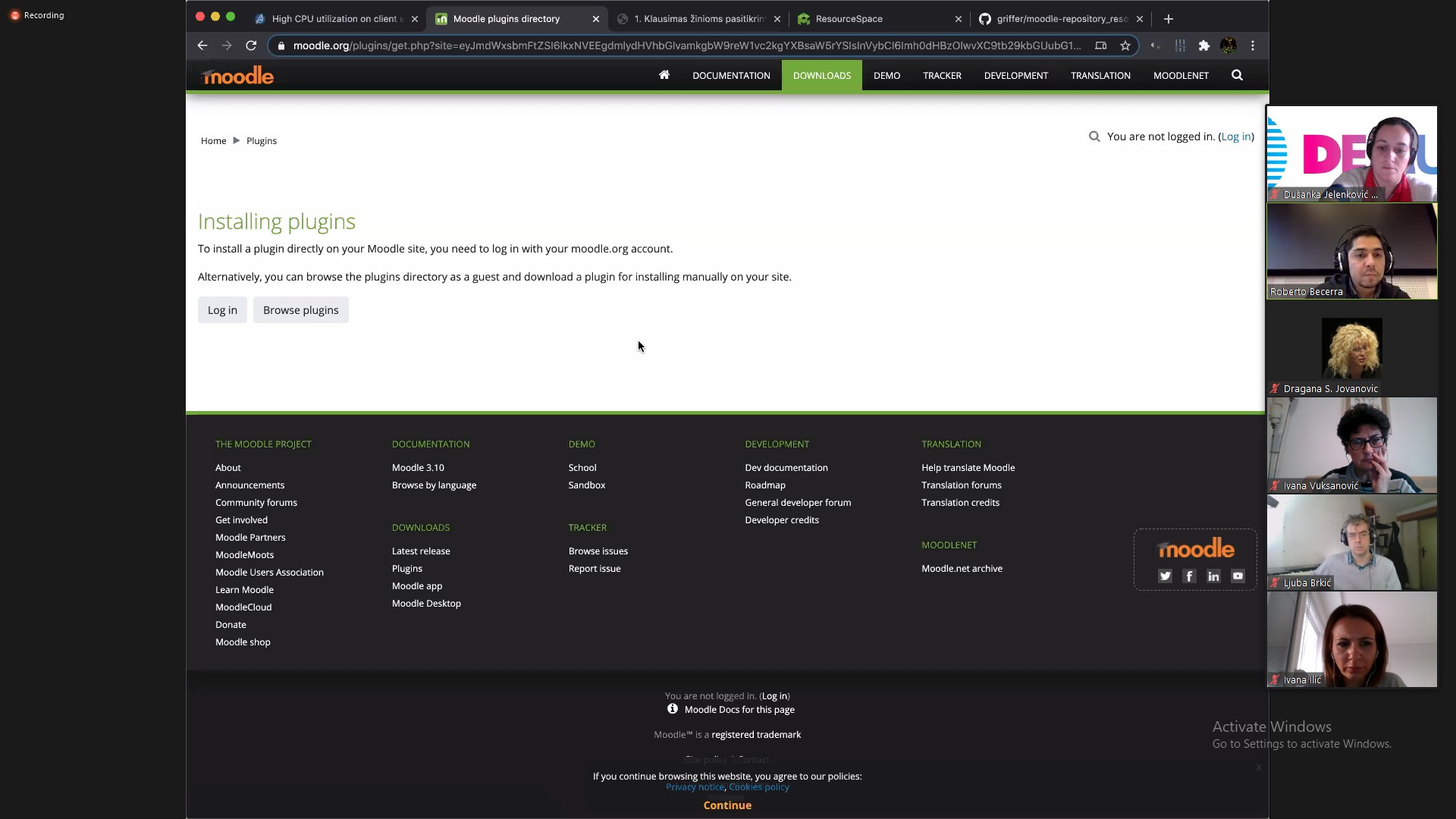Open Moodle Docs for this page link
The width and height of the screenshot is (1456, 819).
click(739, 710)
